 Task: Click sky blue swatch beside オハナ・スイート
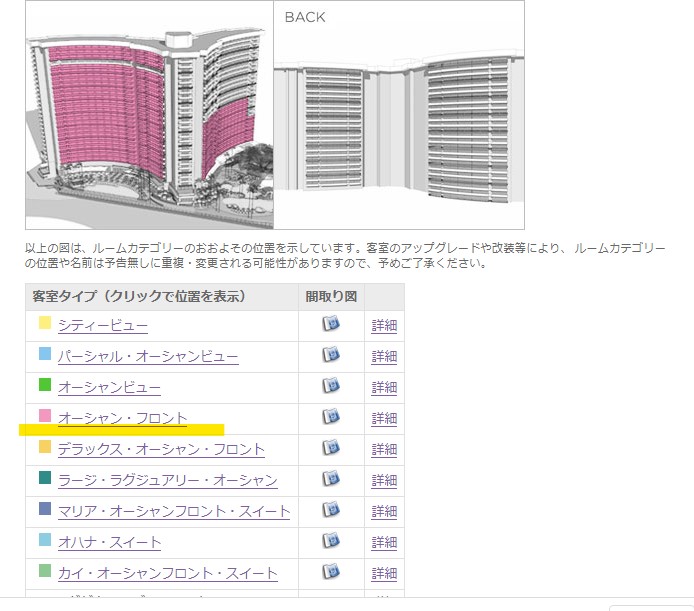(x=45, y=540)
